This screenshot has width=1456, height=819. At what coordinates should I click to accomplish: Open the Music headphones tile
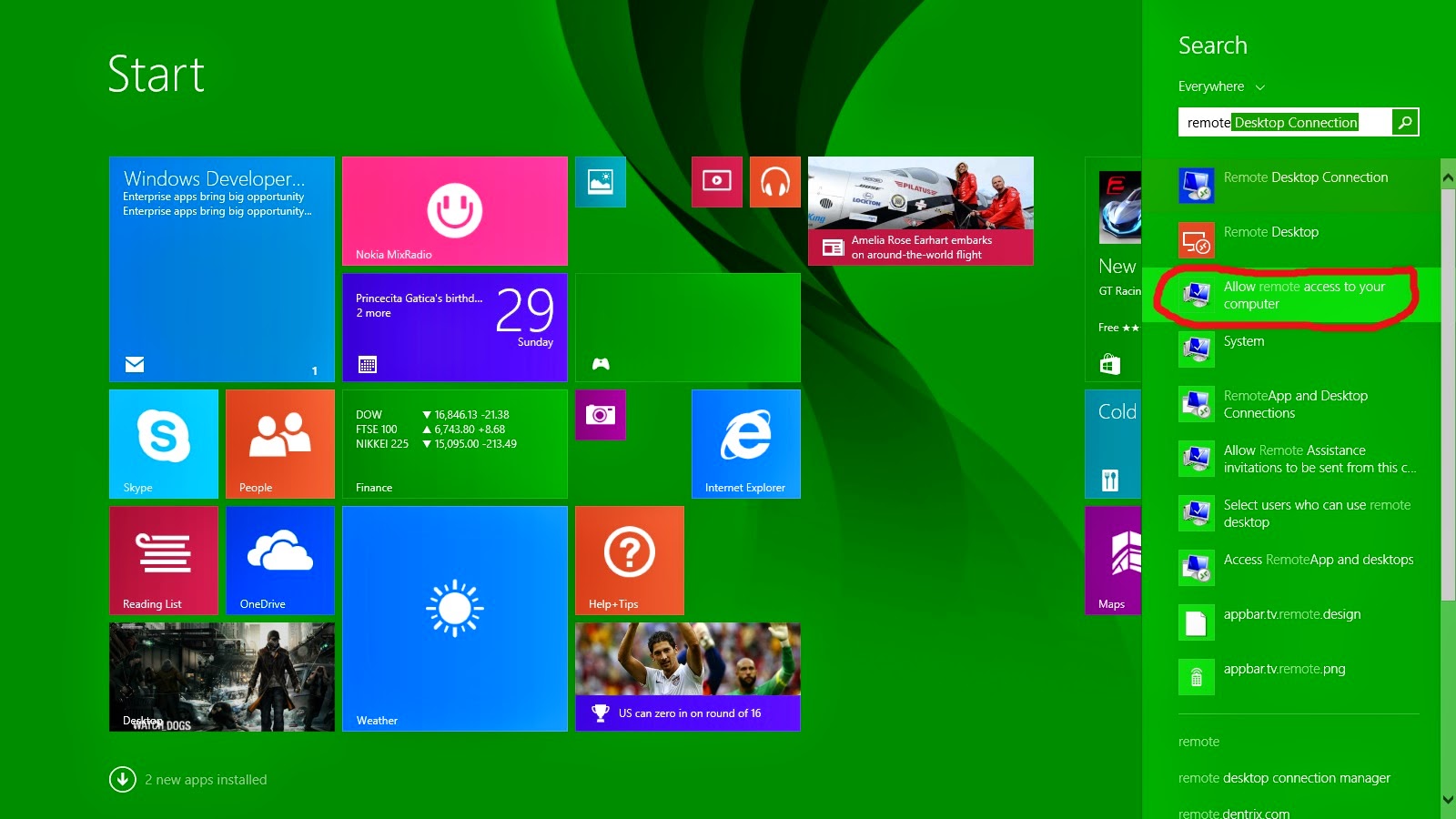(775, 182)
